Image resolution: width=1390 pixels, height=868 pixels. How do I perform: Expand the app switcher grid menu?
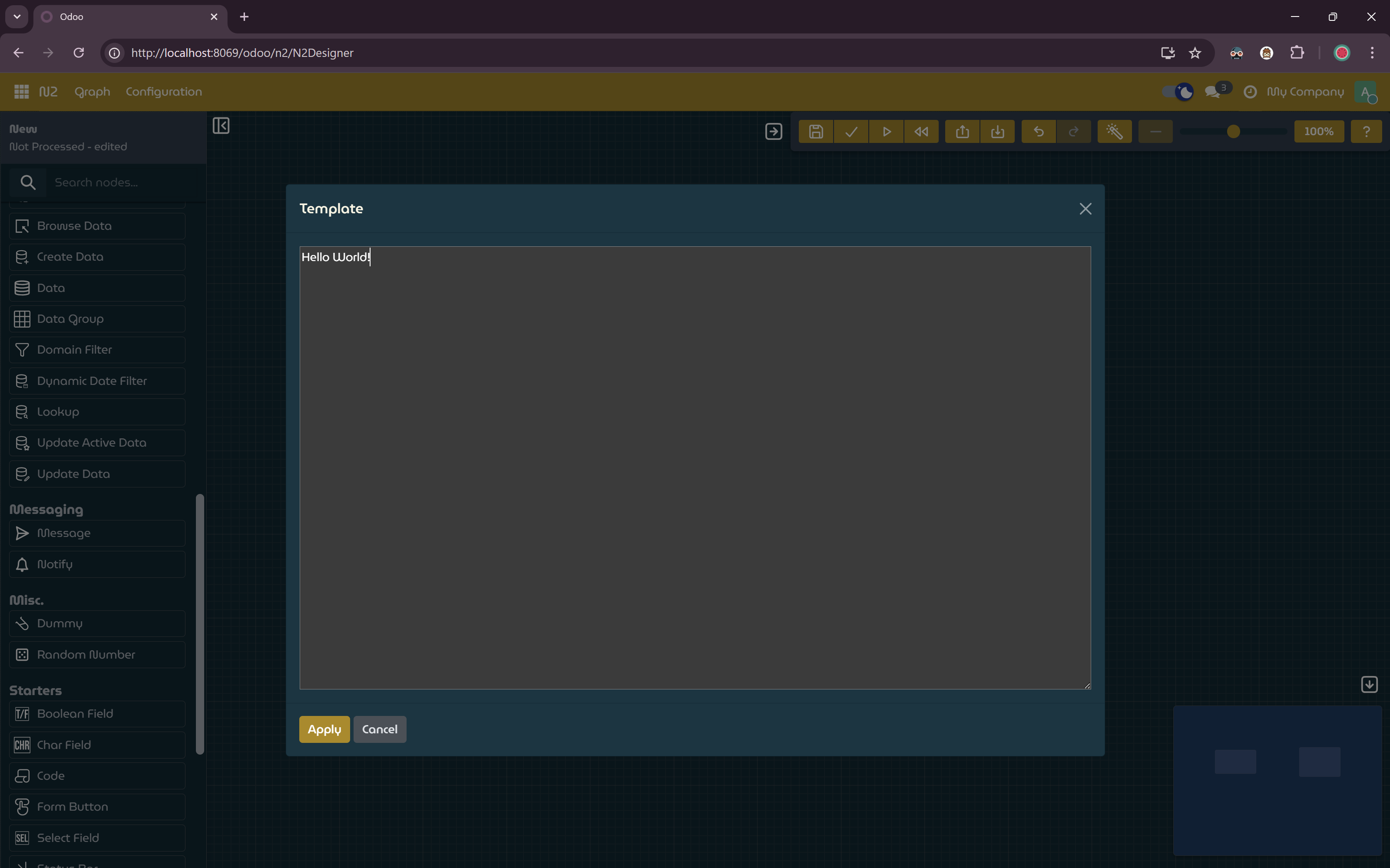pyautogui.click(x=21, y=91)
